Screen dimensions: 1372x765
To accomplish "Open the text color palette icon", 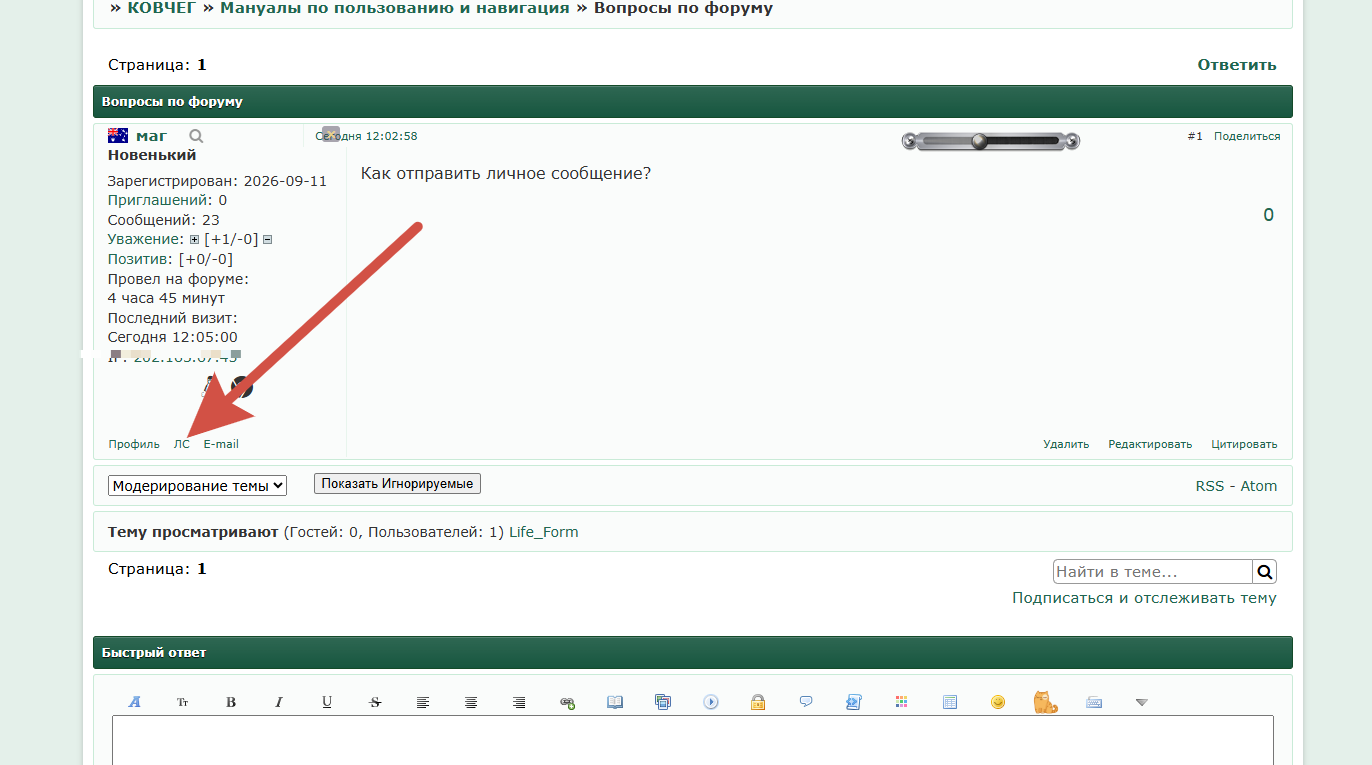I will click(902, 702).
